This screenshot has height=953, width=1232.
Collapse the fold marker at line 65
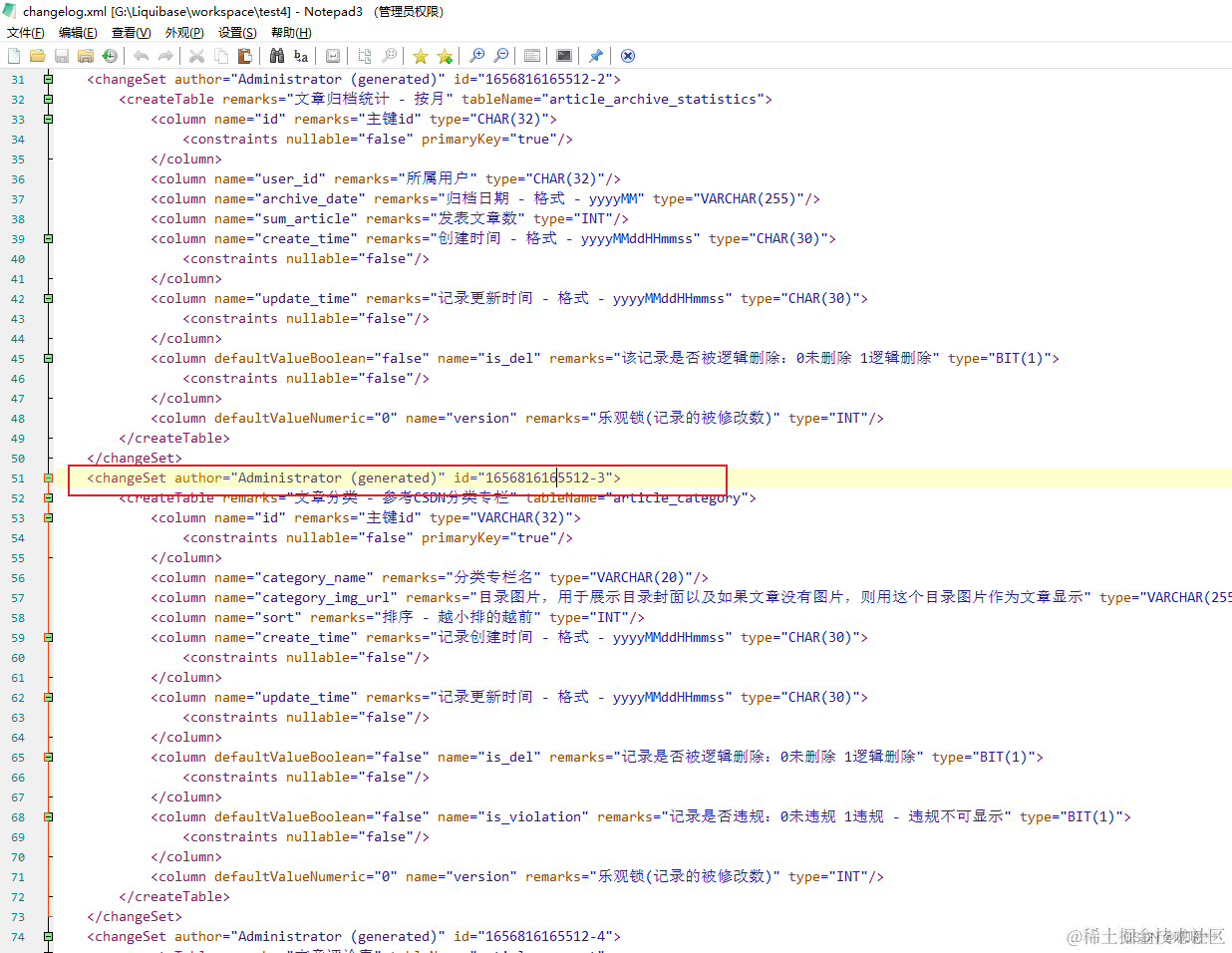point(48,757)
